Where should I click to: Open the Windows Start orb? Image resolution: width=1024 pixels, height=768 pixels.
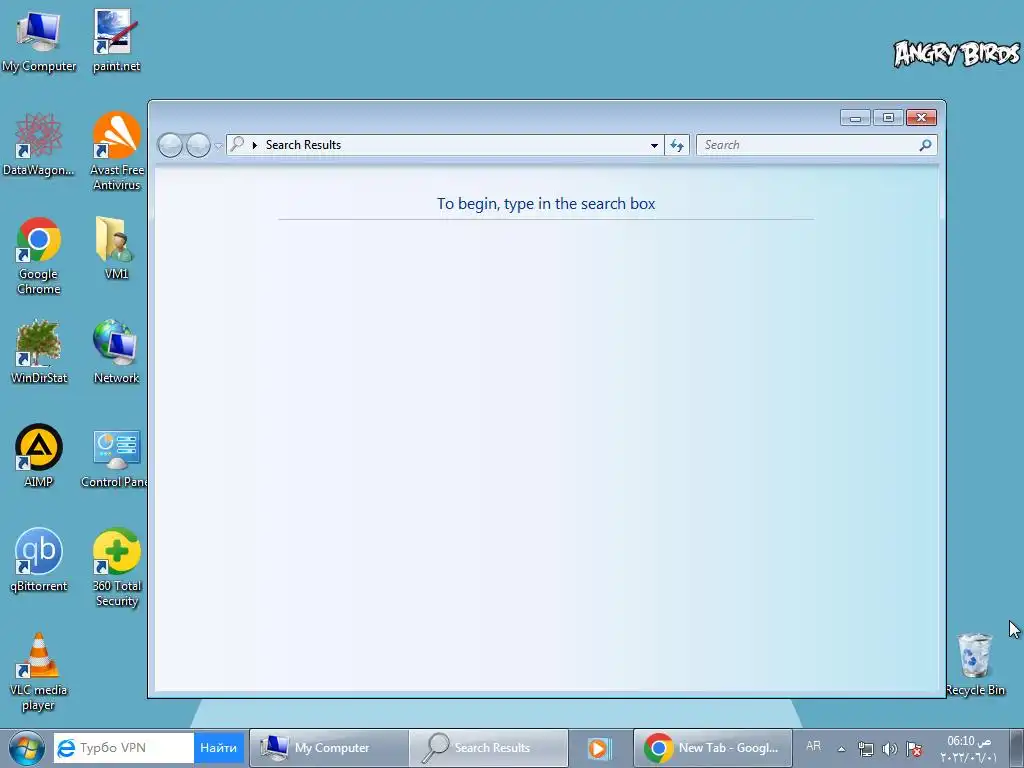point(27,748)
